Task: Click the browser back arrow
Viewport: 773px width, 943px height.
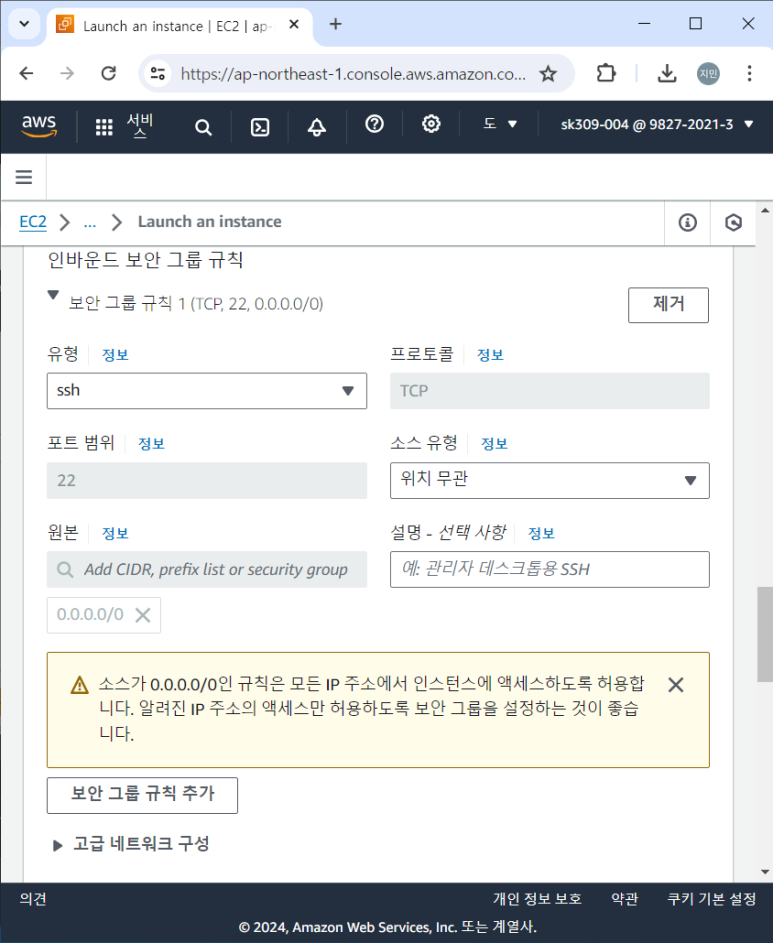Action: [x=26, y=73]
